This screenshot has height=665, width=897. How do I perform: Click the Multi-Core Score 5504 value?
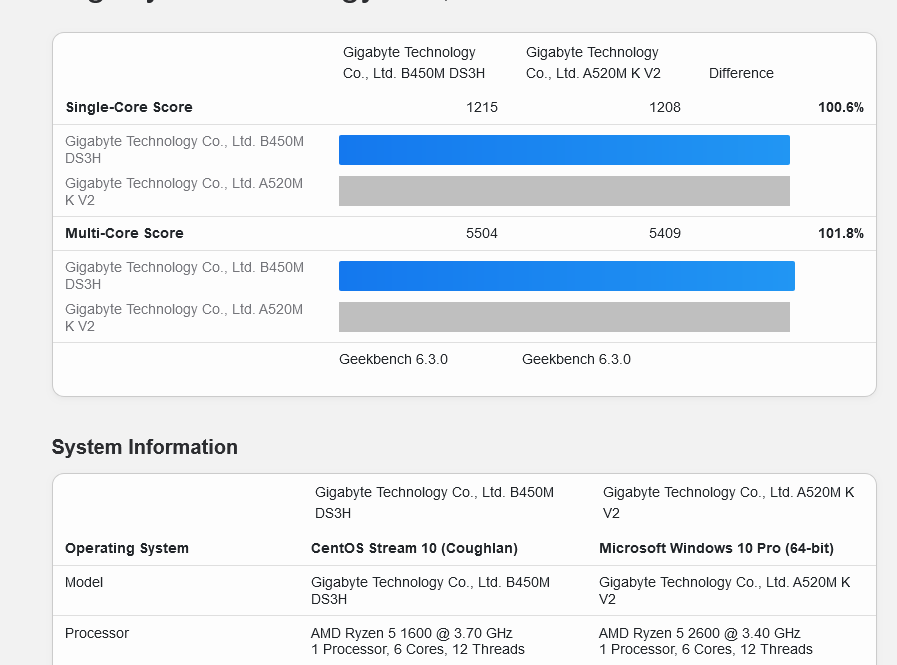(482, 233)
